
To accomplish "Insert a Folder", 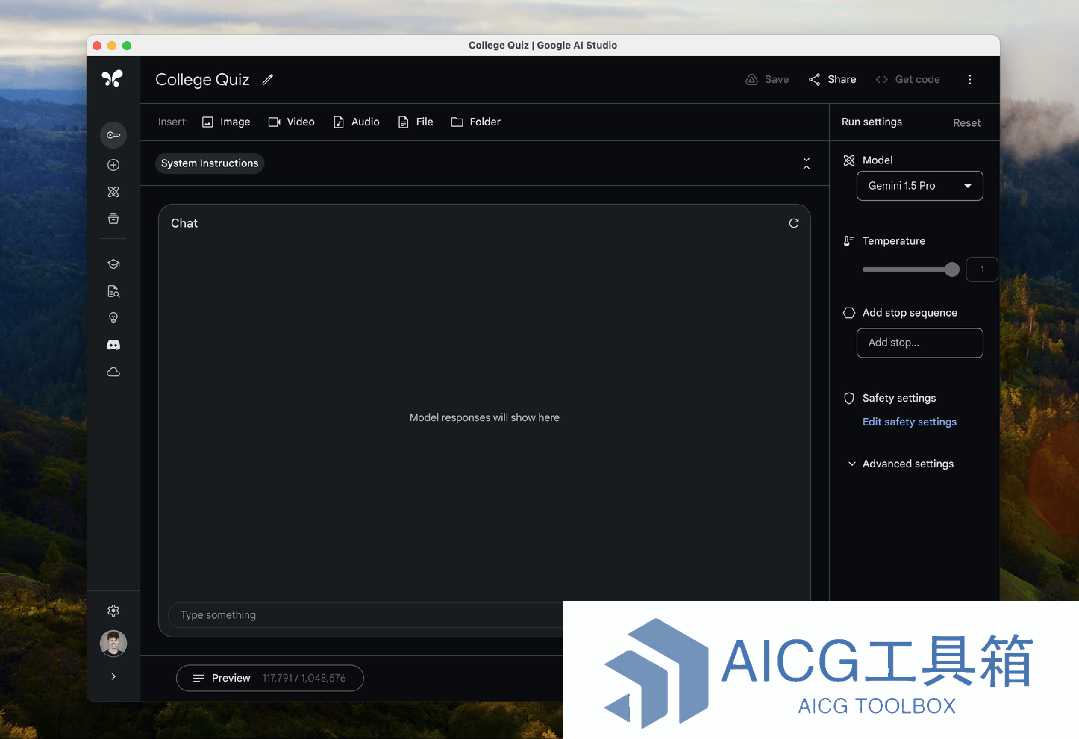I will pyautogui.click(x=476, y=122).
